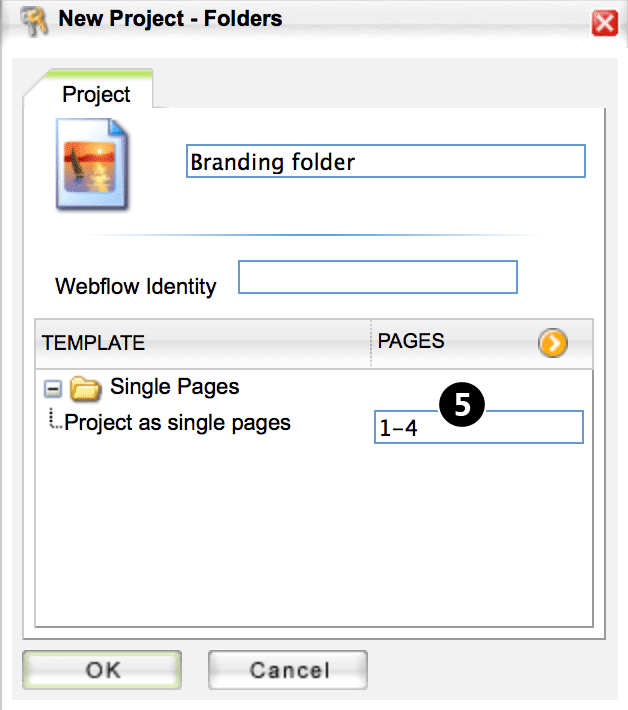
Task: Collapse the Single Pages tree node
Action: click(53, 389)
